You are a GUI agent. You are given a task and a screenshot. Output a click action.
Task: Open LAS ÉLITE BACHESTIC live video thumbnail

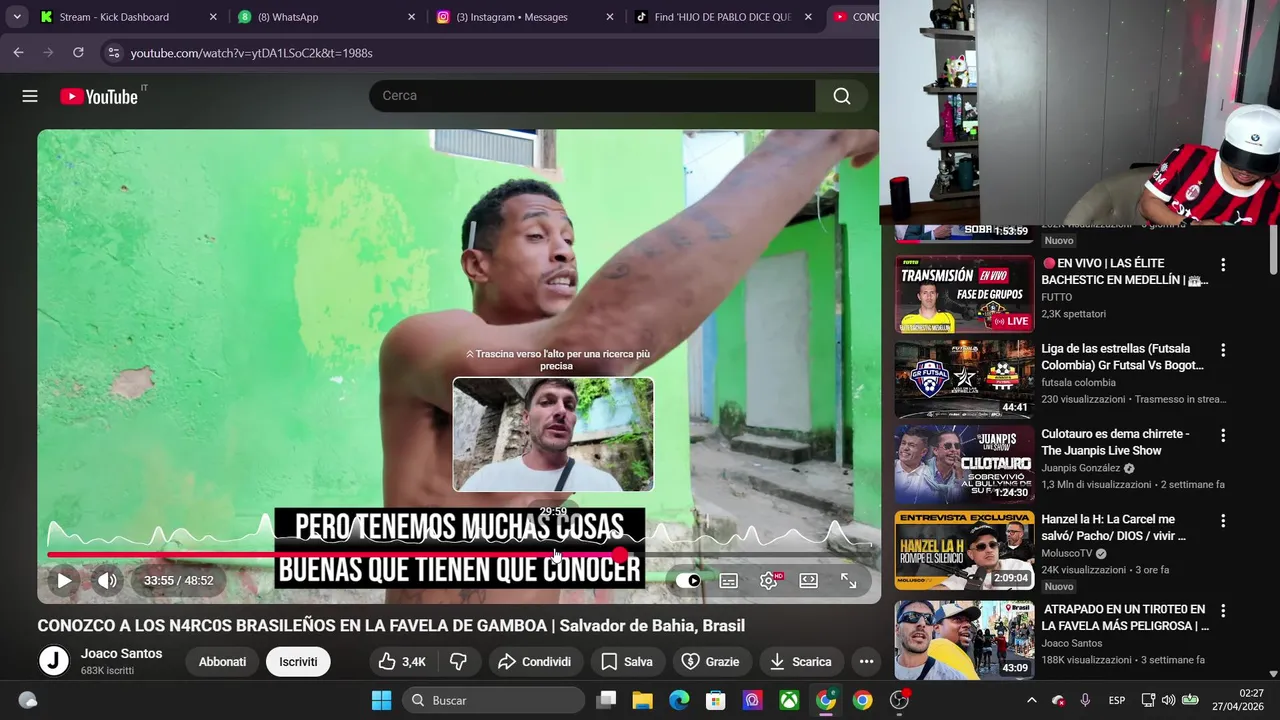click(964, 294)
